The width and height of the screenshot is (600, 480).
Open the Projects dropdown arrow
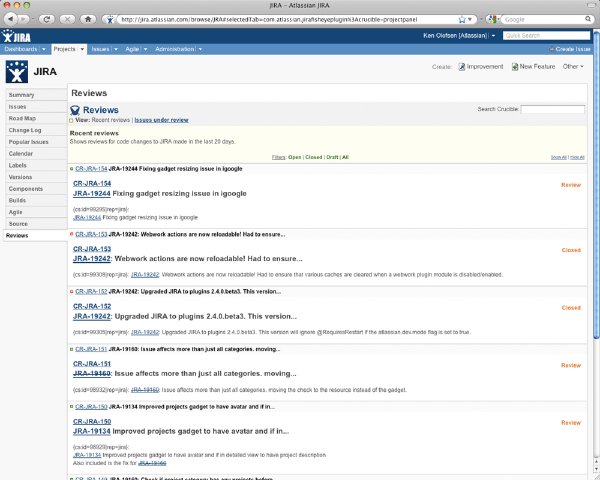pos(82,49)
